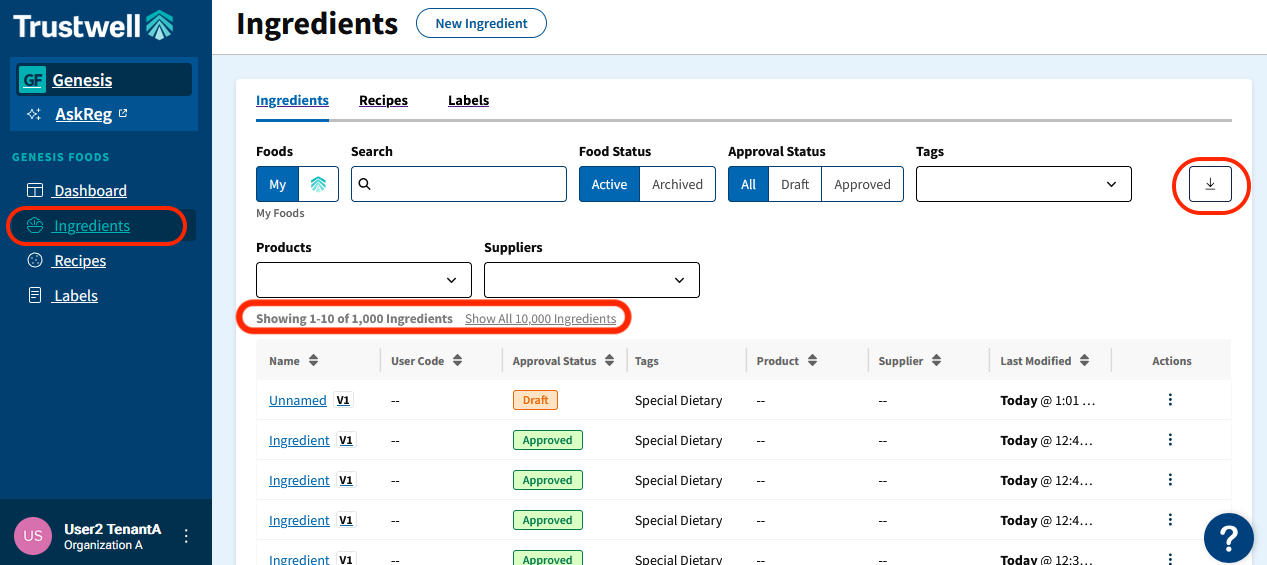Click the download export icon button
The image size is (1267, 565).
1210,184
